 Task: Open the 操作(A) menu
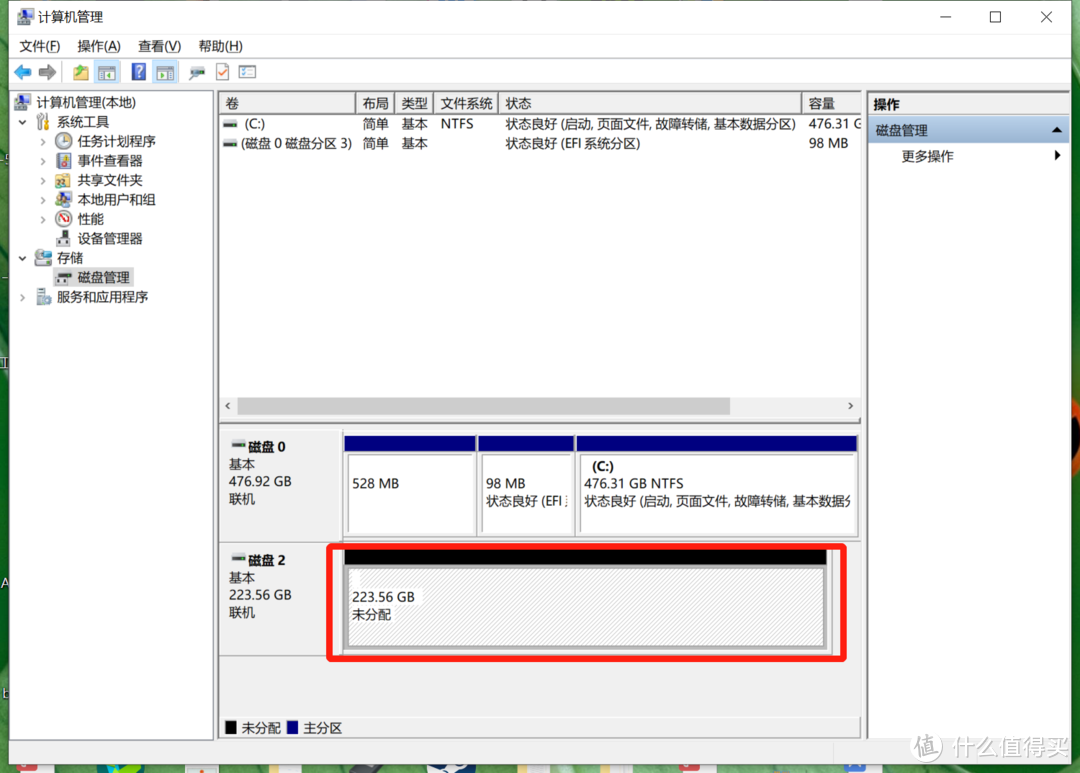(99, 46)
